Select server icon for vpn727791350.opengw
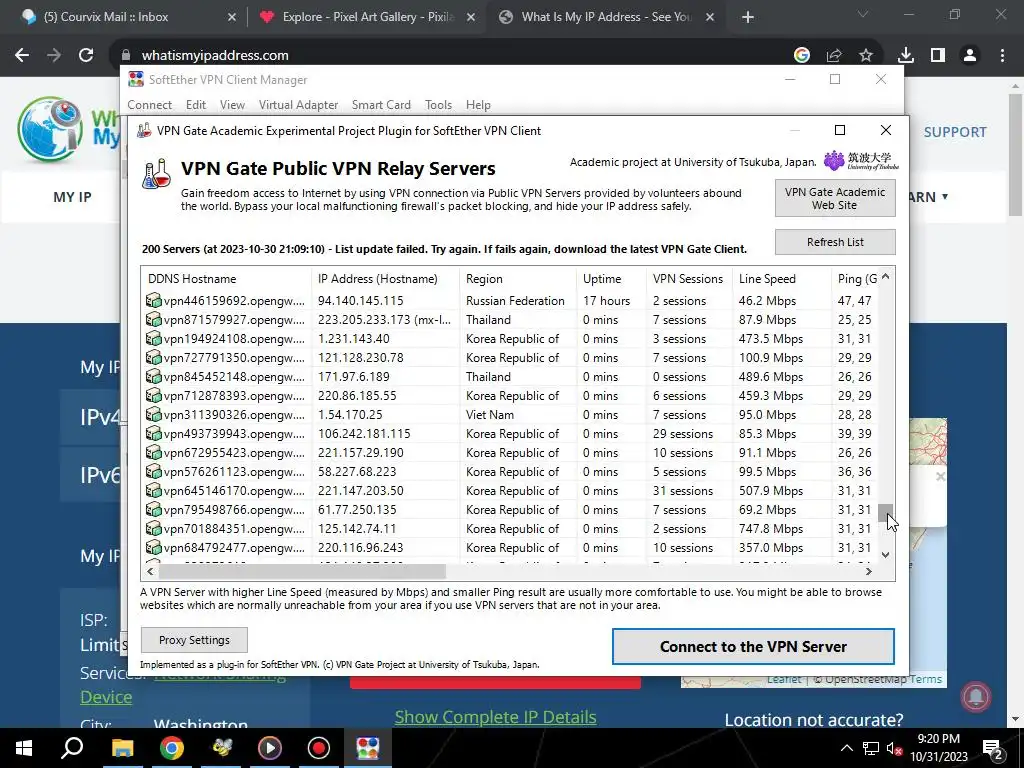The height and width of the screenshot is (768, 1024). pos(153,357)
